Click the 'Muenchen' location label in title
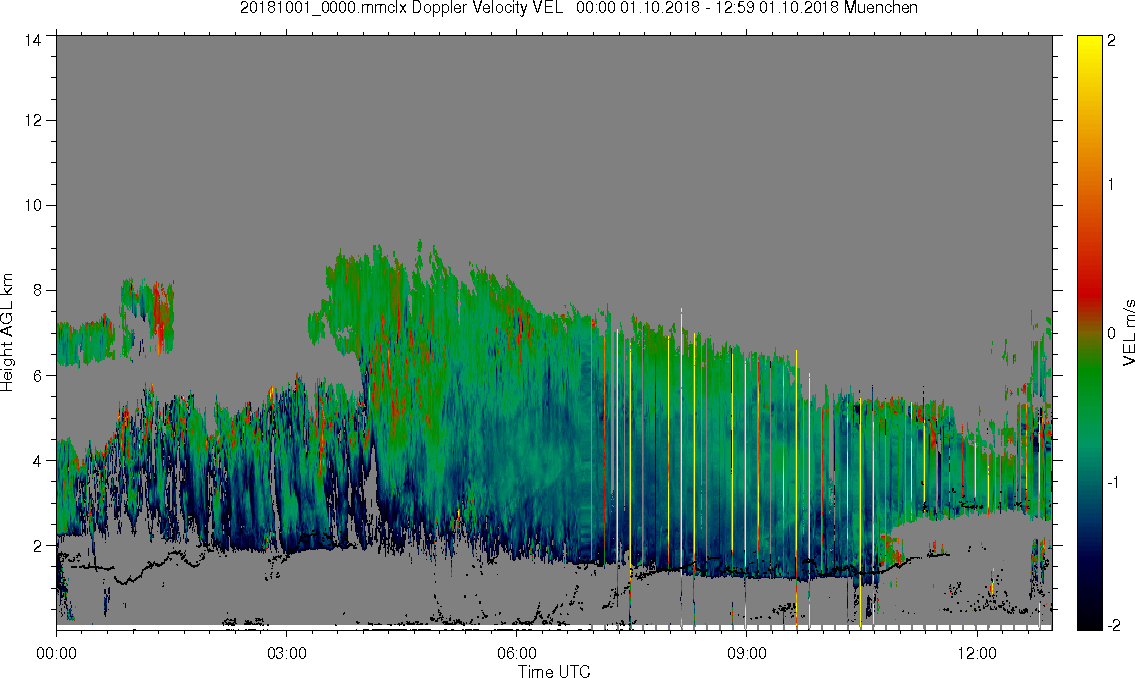This screenshot has width=1135, height=678. point(880,8)
